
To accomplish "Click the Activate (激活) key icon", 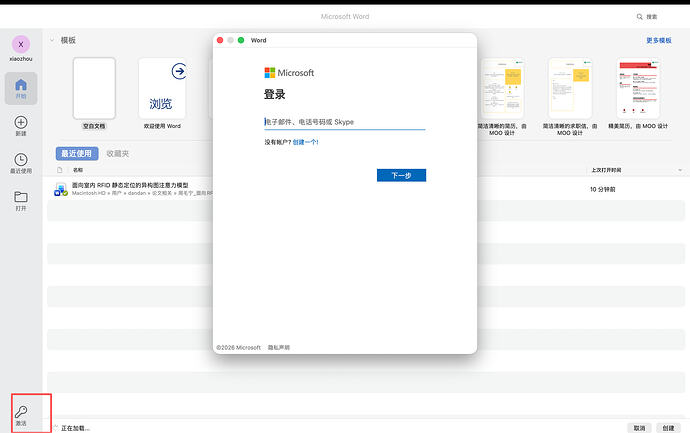I will (21, 412).
